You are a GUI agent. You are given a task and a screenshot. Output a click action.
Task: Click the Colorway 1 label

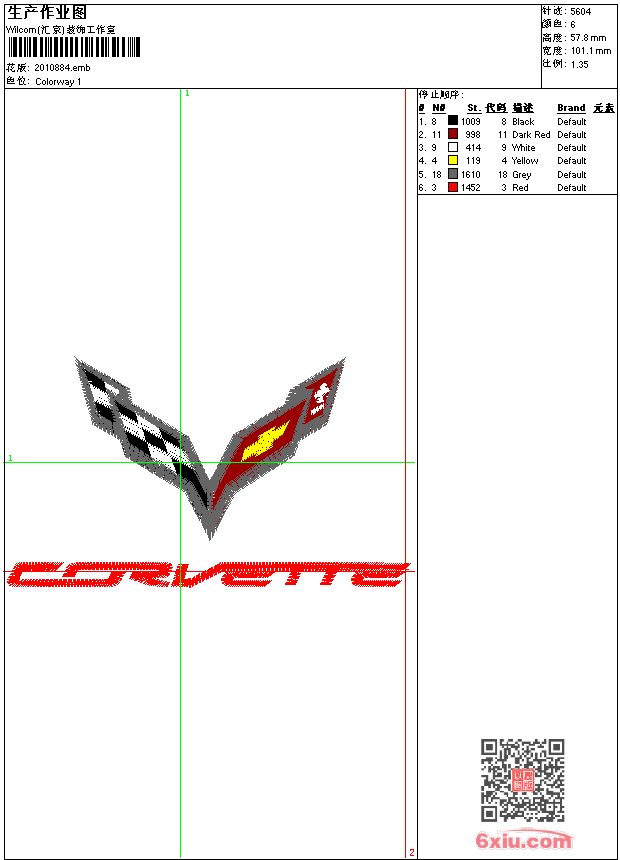coord(58,82)
